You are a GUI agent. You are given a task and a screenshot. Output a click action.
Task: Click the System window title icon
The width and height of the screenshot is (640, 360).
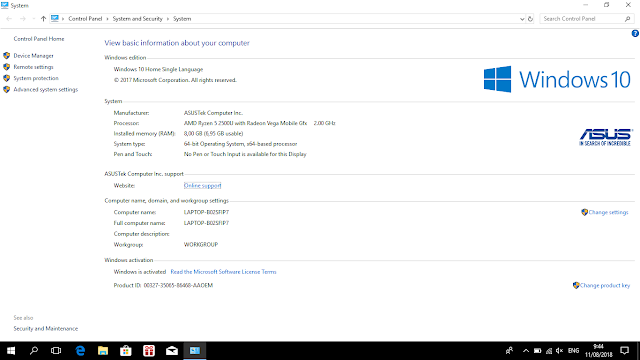[x=4, y=5]
